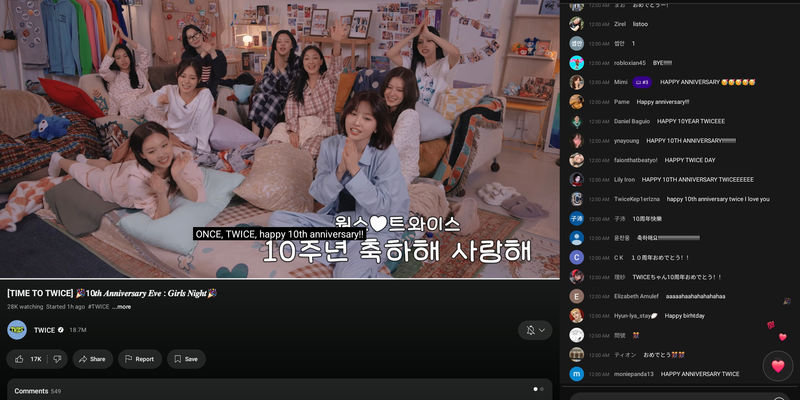Image resolution: width=800 pixels, height=400 pixels.
Task: Open the Comments 549 section
Action: (280, 390)
